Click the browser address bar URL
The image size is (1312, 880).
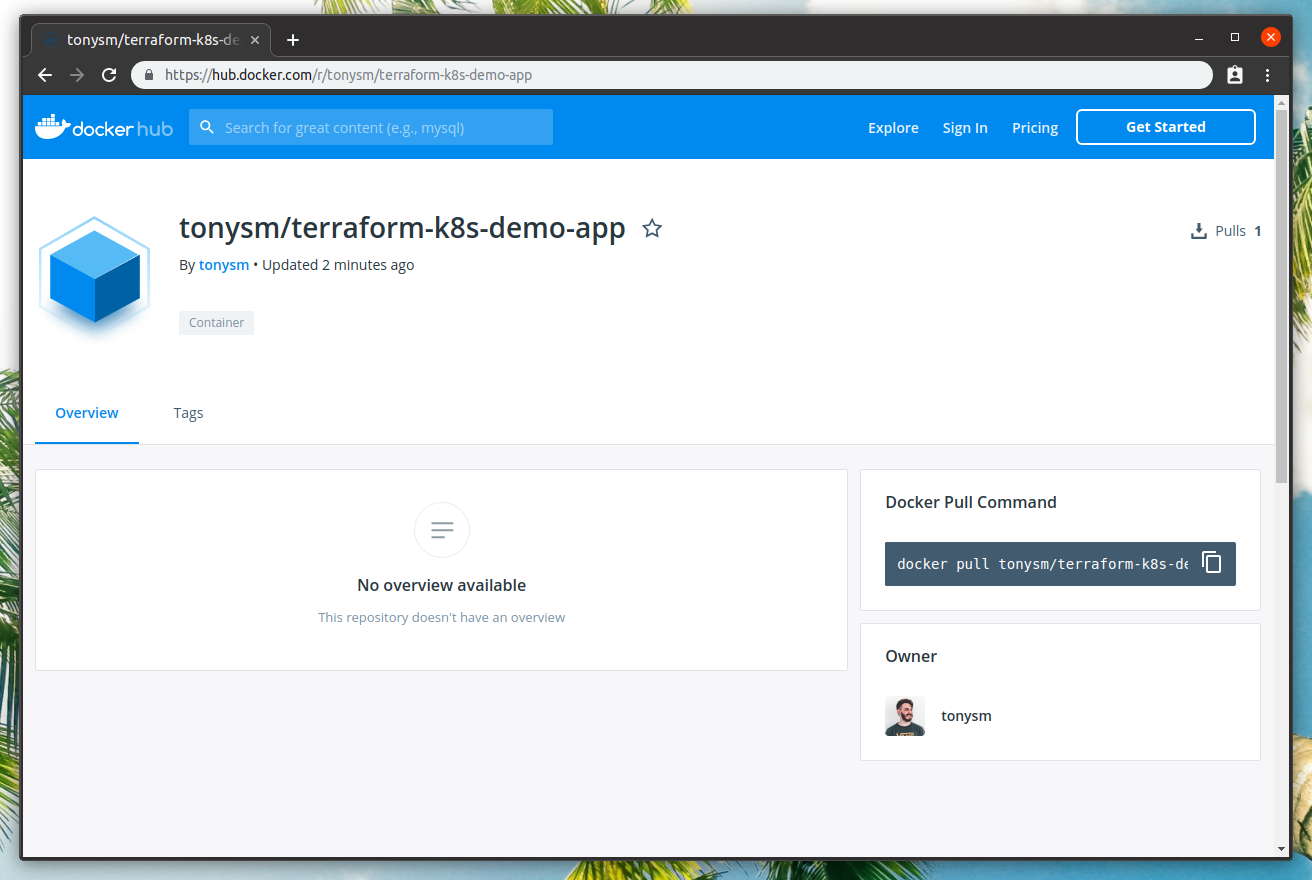pos(348,75)
